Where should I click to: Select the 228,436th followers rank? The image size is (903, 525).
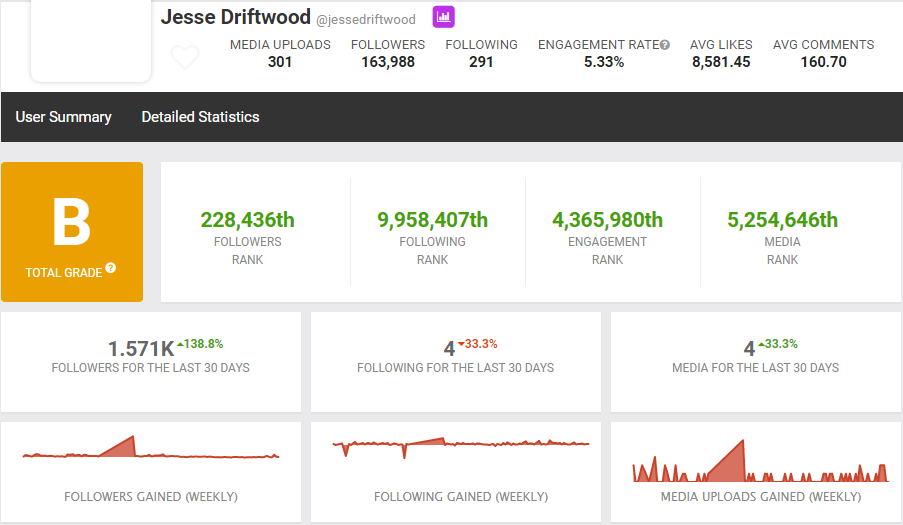click(248, 220)
